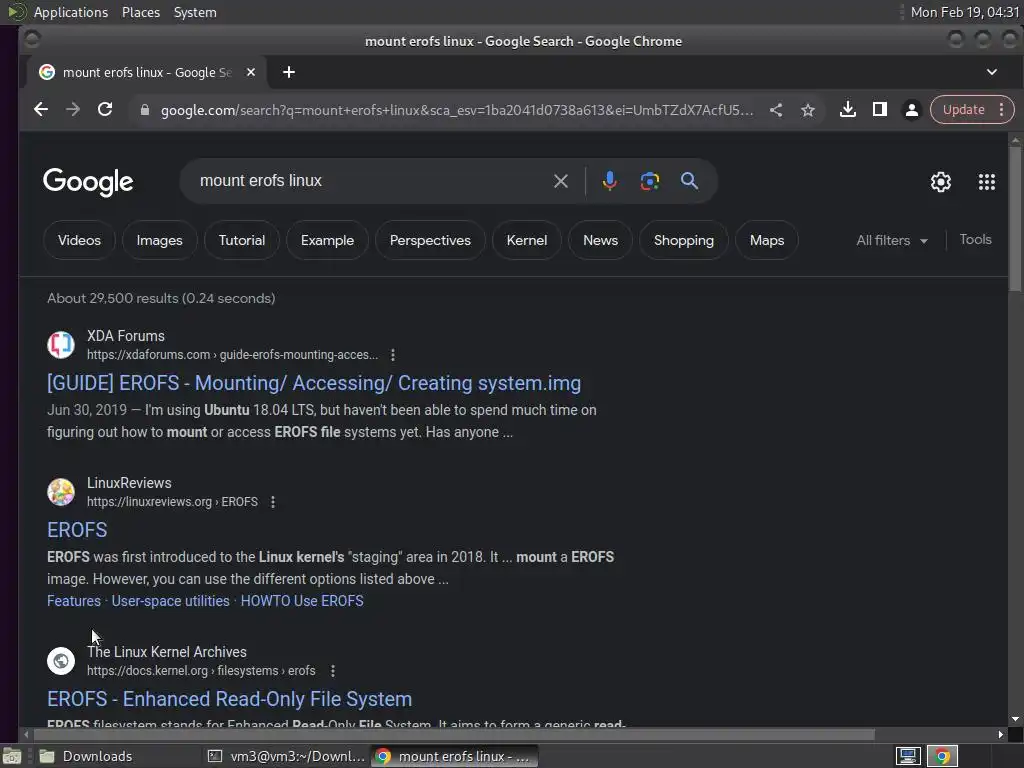The height and width of the screenshot is (768, 1024).
Task: Open HOWTO Use EROFS sitelink
Action: (302, 601)
